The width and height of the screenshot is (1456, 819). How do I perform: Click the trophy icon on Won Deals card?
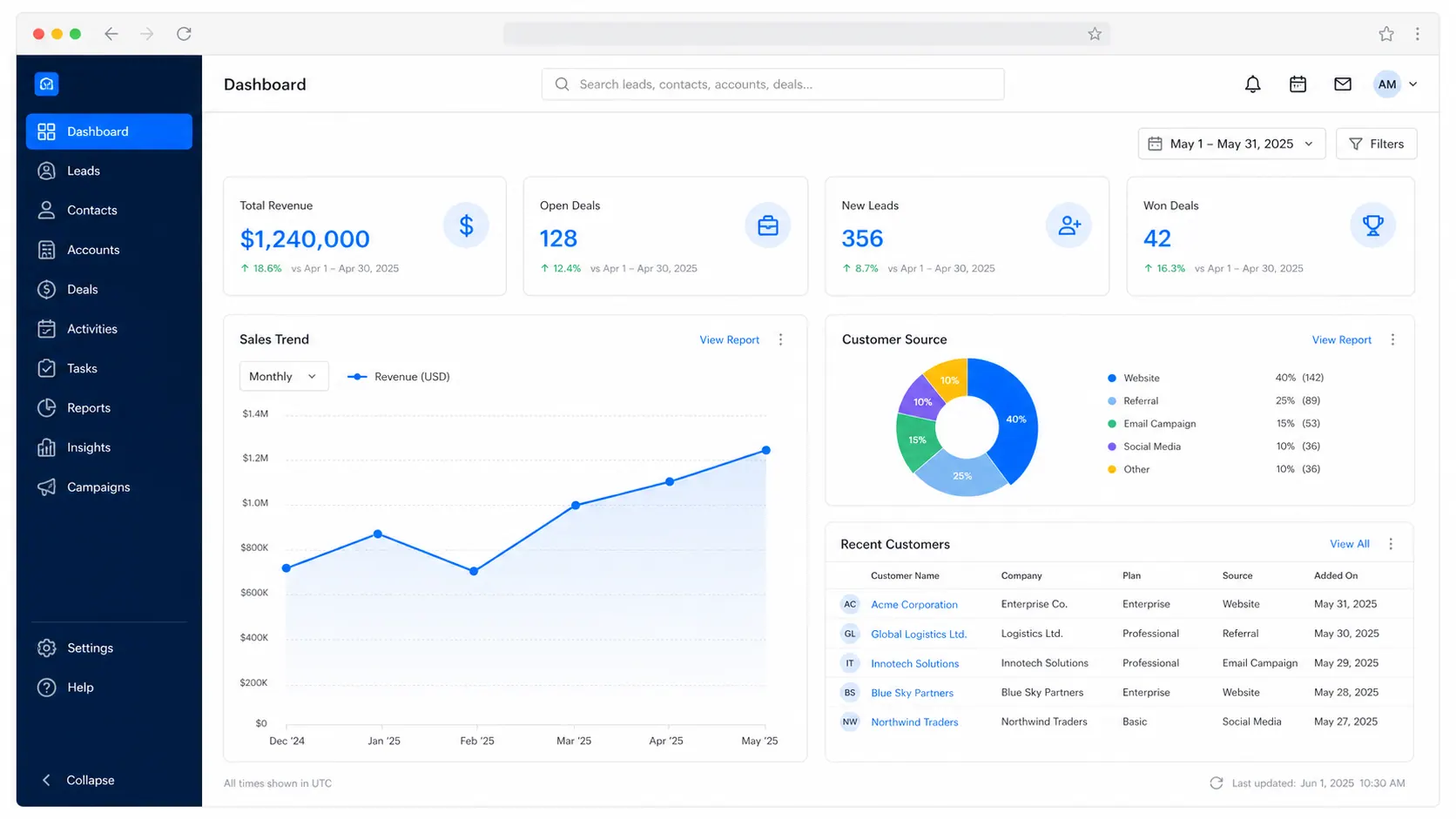point(1372,226)
